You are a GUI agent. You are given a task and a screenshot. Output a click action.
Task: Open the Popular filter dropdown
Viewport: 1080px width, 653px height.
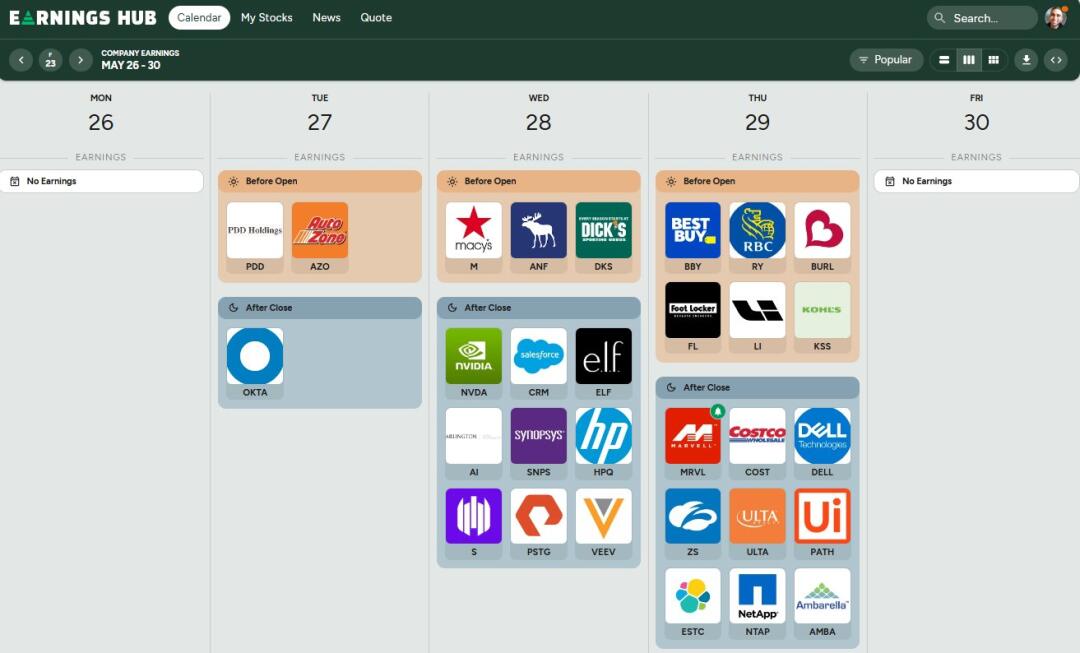(886, 60)
